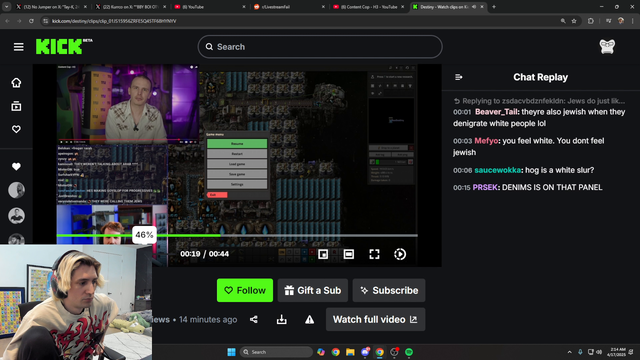This screenshot has height=360, width=640.
Task: Open Chrome three-dot menu
Action: 633,21
